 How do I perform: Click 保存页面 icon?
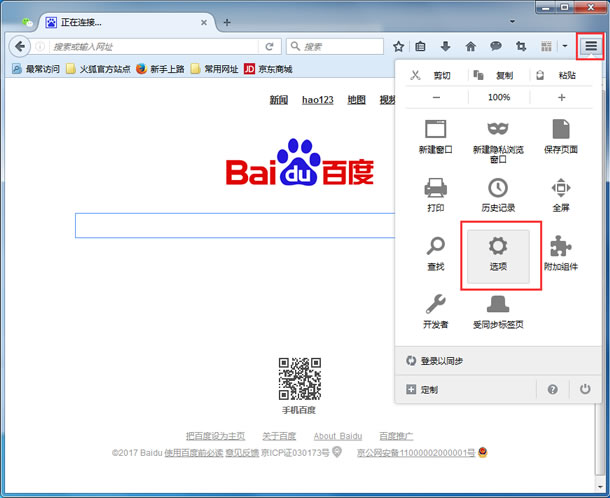click(561, 129)
